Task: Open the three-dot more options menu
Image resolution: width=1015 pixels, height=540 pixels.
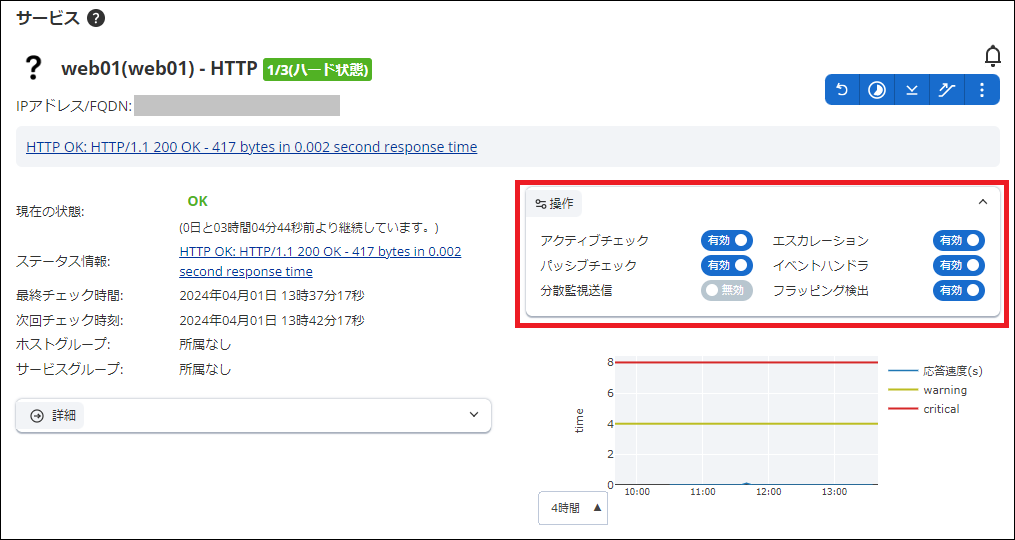Action: 982,90
